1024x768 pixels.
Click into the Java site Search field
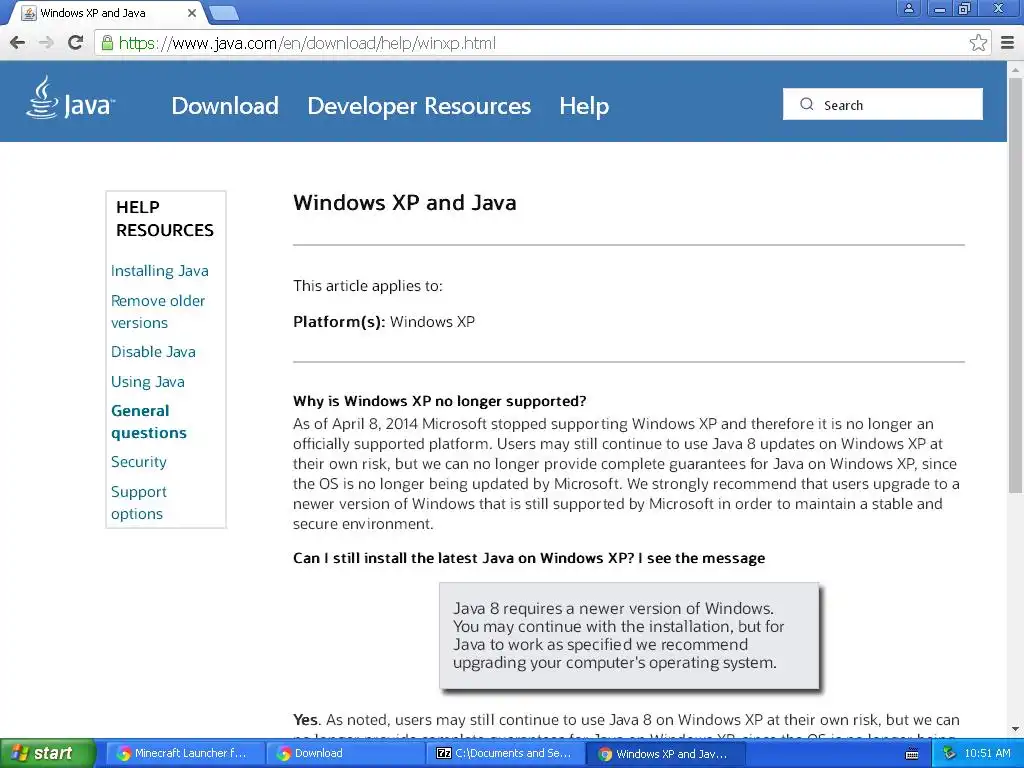point(883,104)
